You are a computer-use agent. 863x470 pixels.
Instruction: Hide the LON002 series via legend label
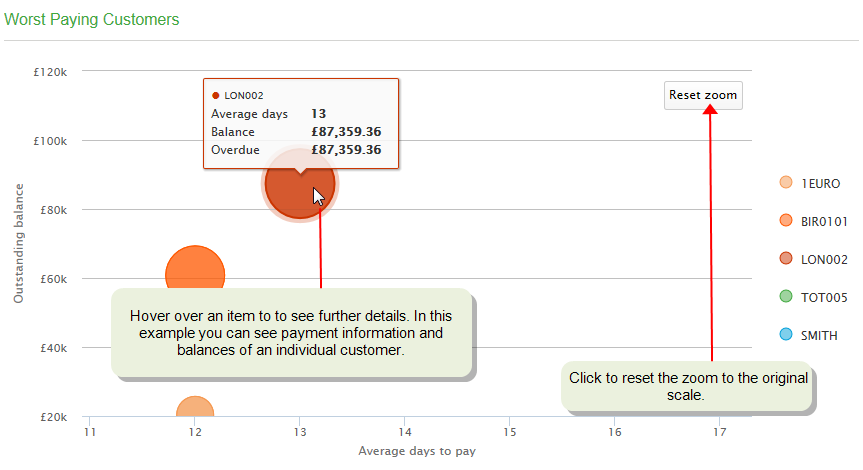pos(824,260)
